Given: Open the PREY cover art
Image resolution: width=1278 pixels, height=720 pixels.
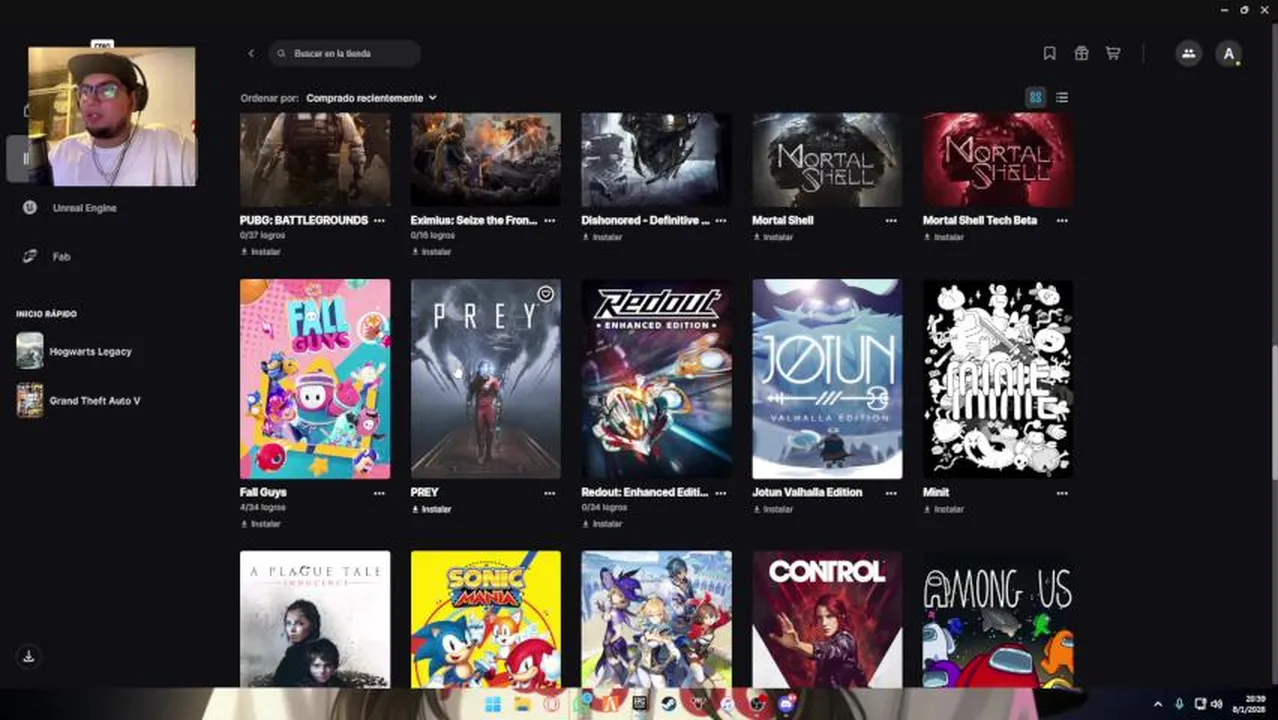Looking at the screenshot, I should [486, 379].
